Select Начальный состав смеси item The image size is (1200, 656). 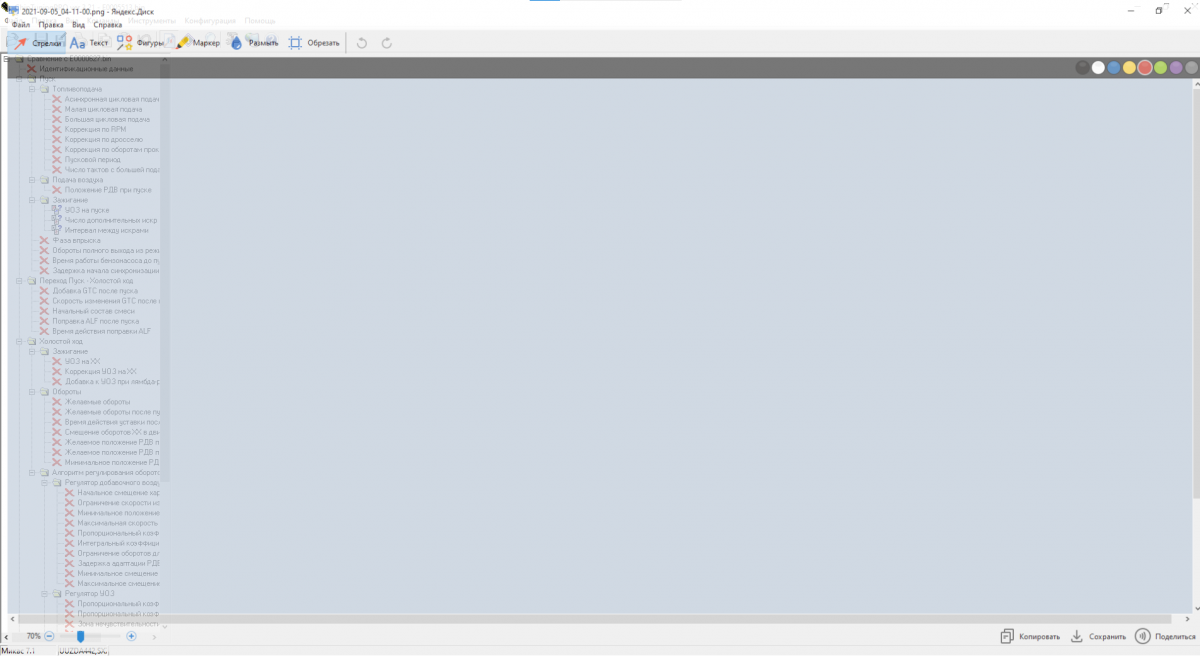pyautogui.click(x=93, y=311)
